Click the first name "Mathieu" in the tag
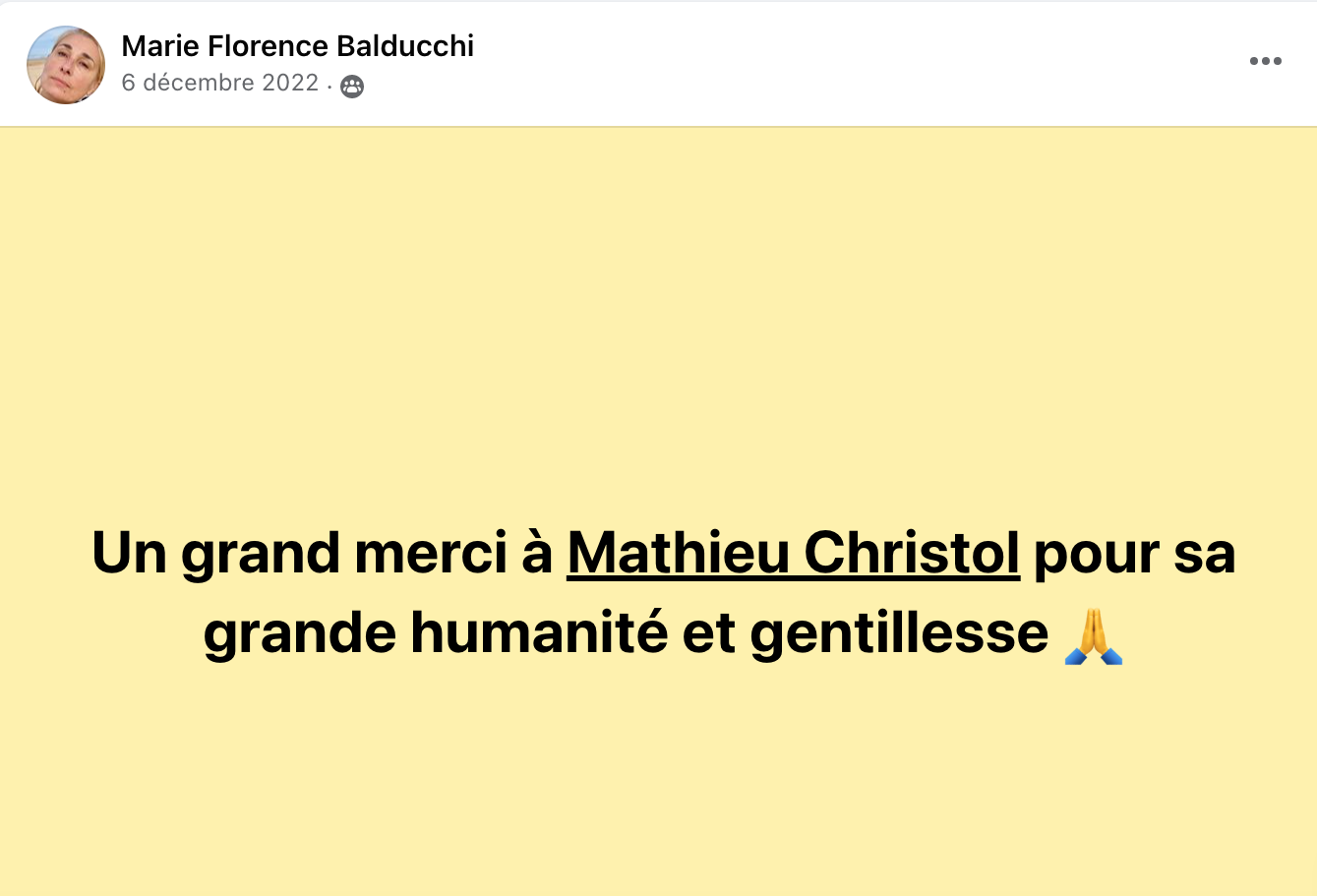The image size is (1317, 896). [678, 553]
